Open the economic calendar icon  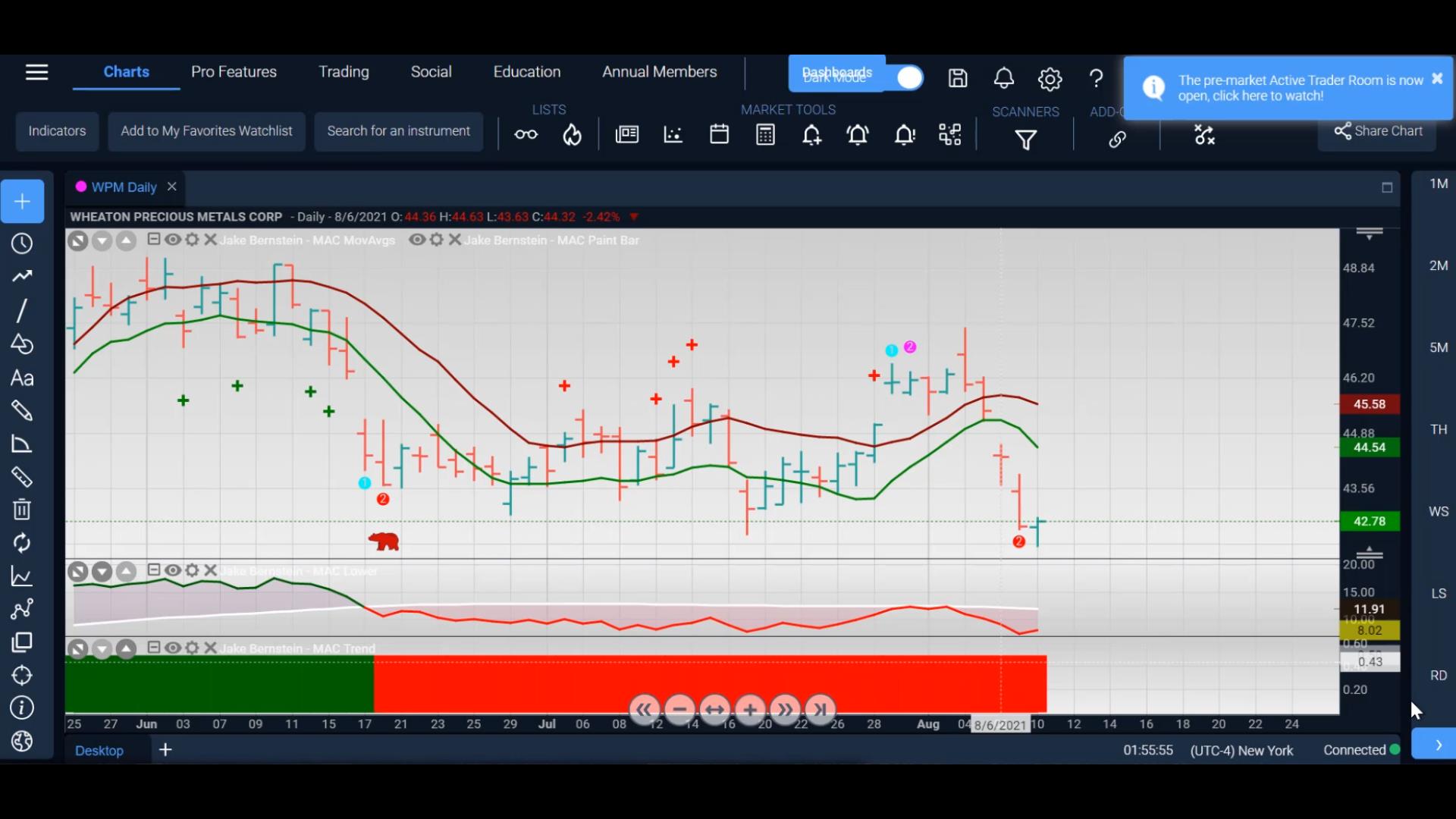(719, 134)
